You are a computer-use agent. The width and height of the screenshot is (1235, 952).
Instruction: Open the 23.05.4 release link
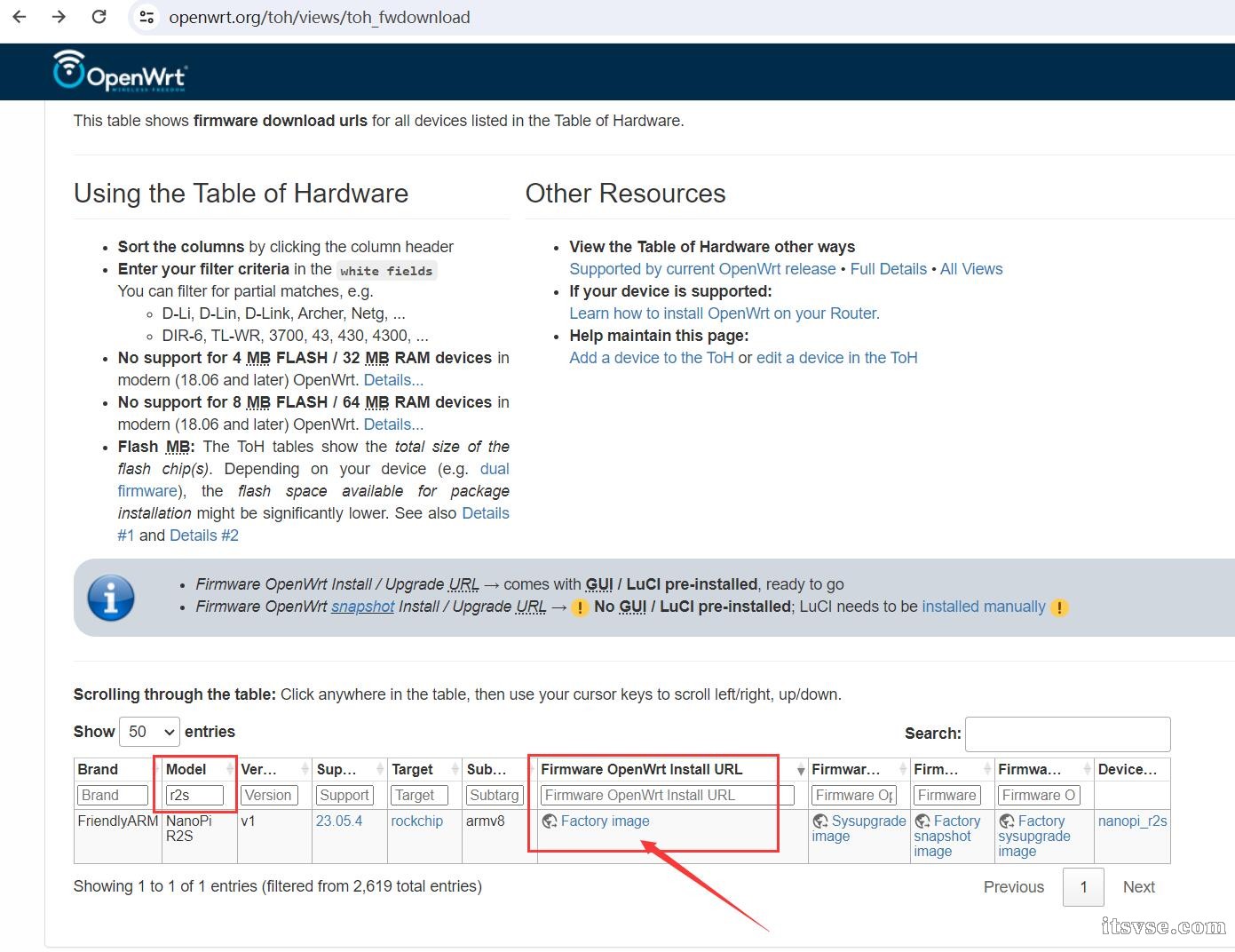[x=339, y=821]
